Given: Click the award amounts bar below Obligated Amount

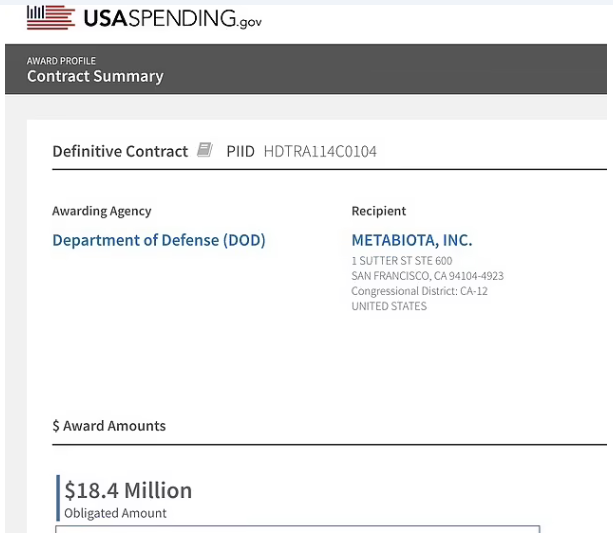Looking at the screenshot, I should coord(298,529).
